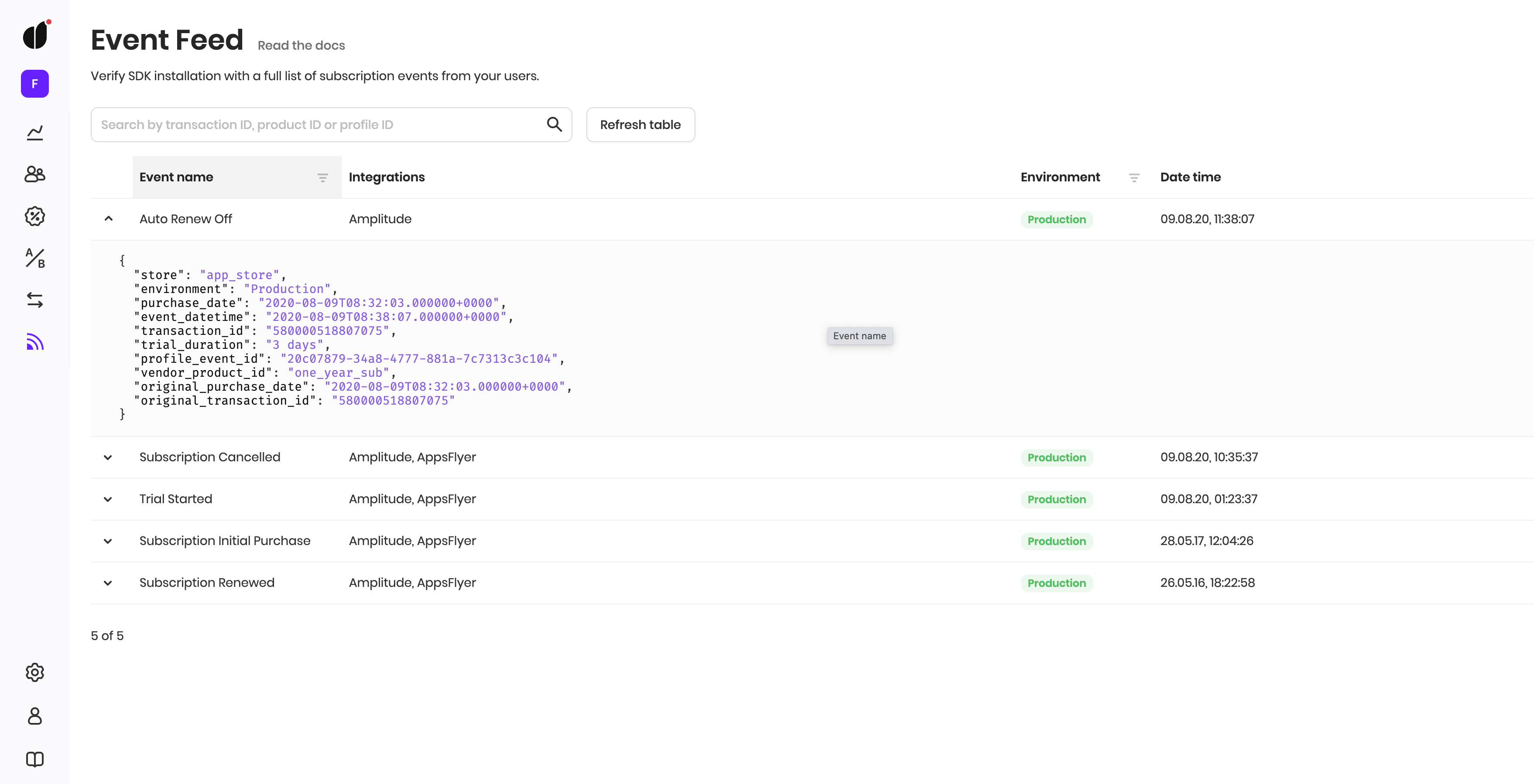
Task: Open the account profile icon
Action: point(35,716)
